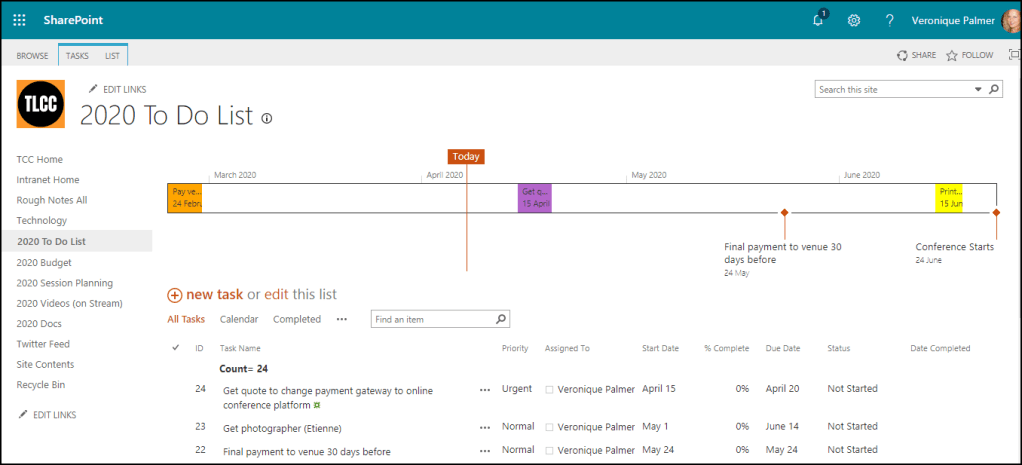Switch to the TASKS ribbon tab
1022x465 pixels.
pyautogui.click(x=77, y=56)
